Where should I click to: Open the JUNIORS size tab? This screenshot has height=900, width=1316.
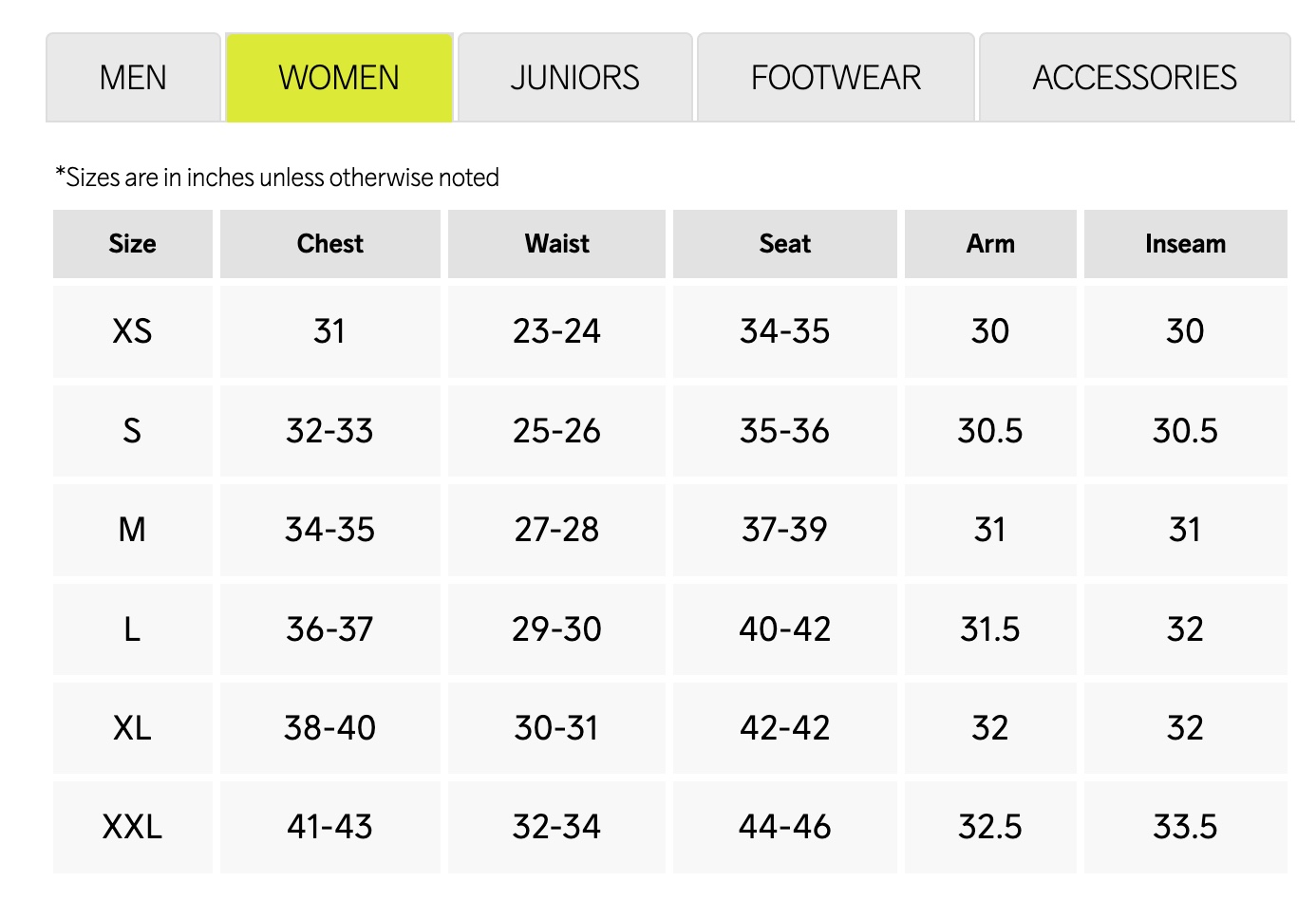coord(574,78)
